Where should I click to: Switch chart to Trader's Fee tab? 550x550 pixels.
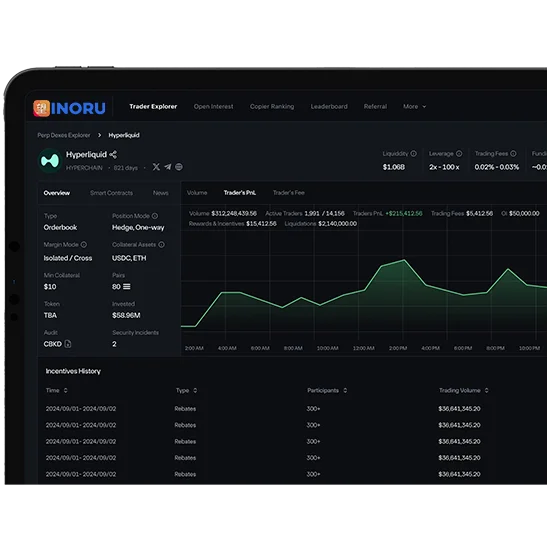(289, 193)
